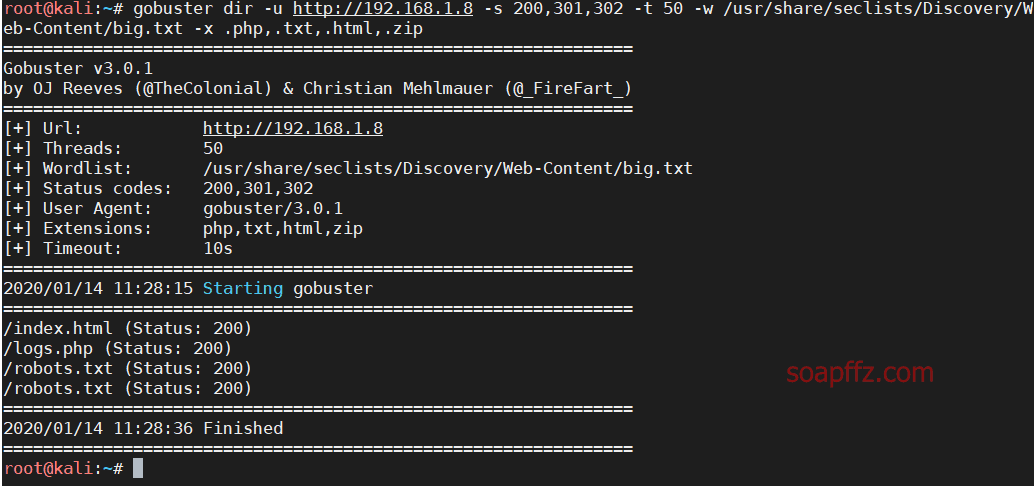
Task: Click the Finished timestamp line
Action: coord(143,428)
